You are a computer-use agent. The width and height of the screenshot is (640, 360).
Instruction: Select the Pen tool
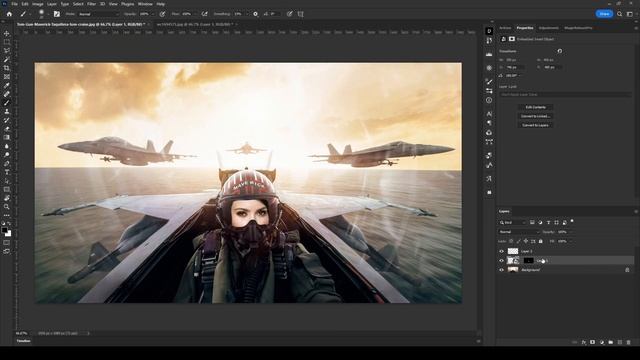coord(7,164)
